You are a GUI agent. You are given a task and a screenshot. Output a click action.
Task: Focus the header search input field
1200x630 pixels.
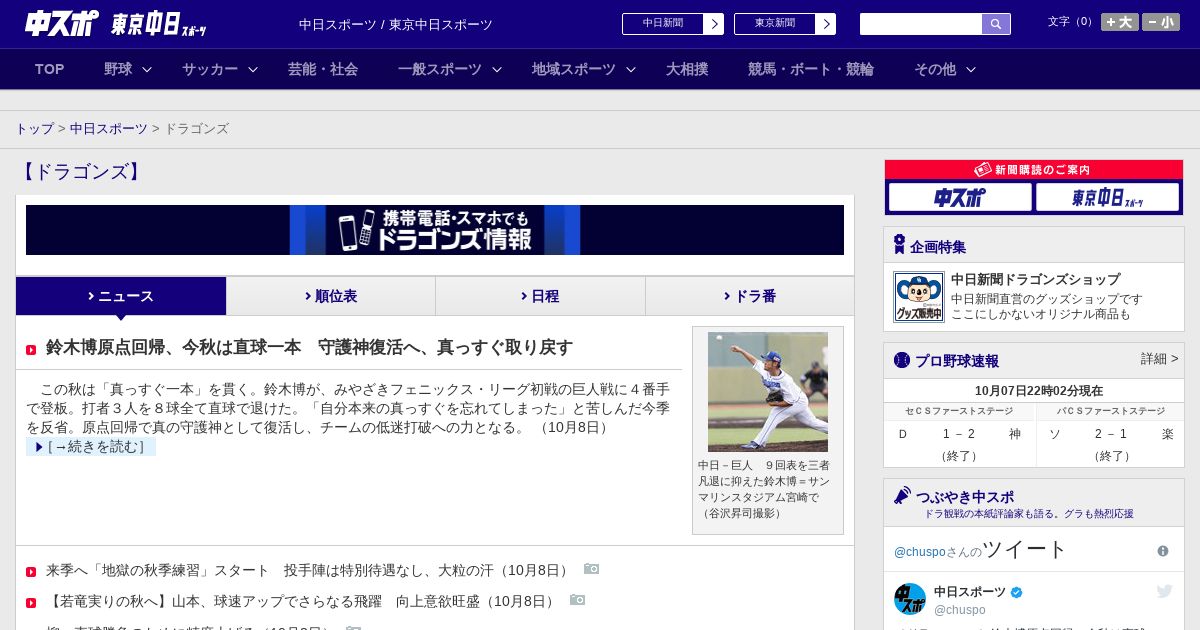coord(921,24)
